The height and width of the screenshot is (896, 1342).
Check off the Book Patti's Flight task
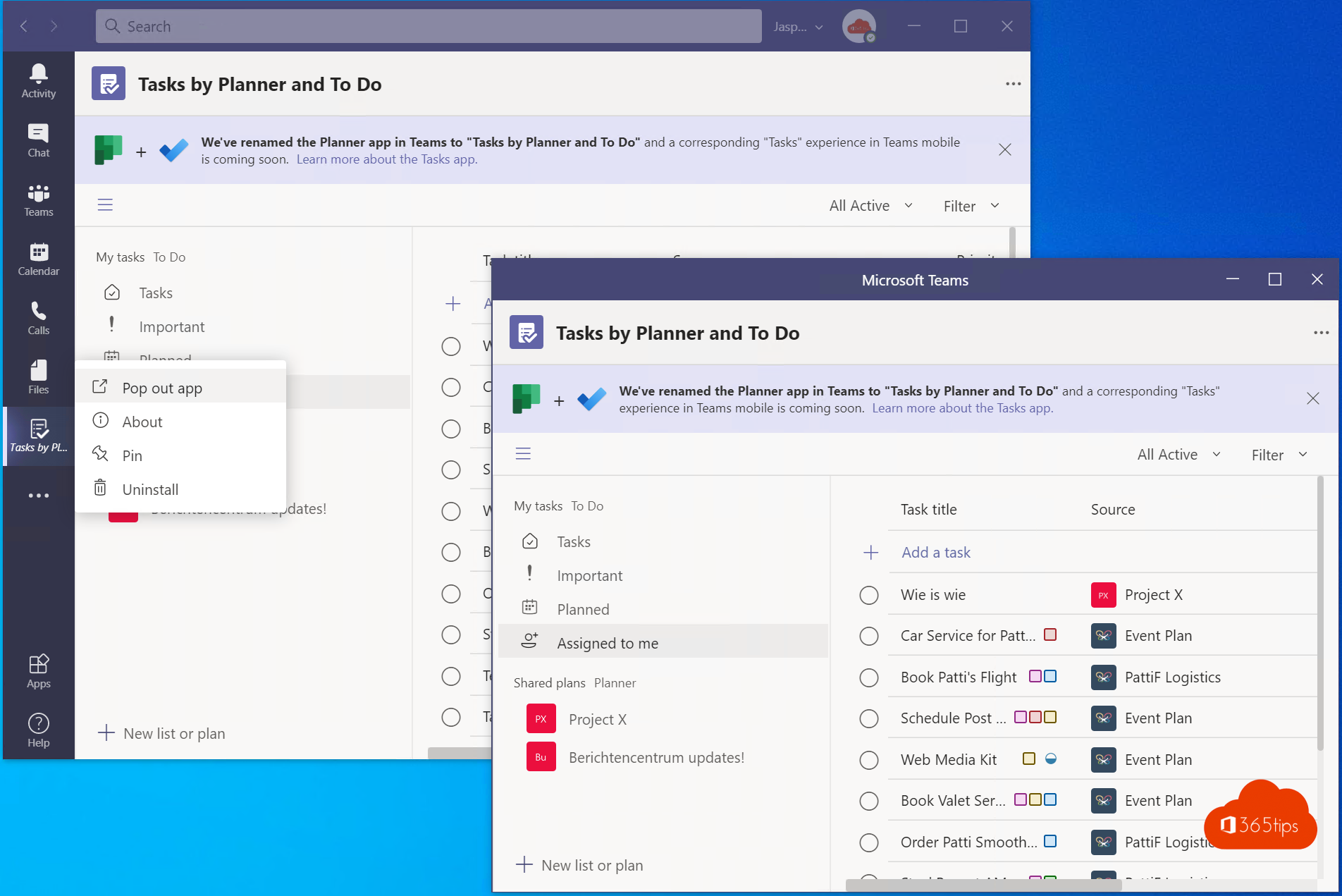[x=868, y=677]
